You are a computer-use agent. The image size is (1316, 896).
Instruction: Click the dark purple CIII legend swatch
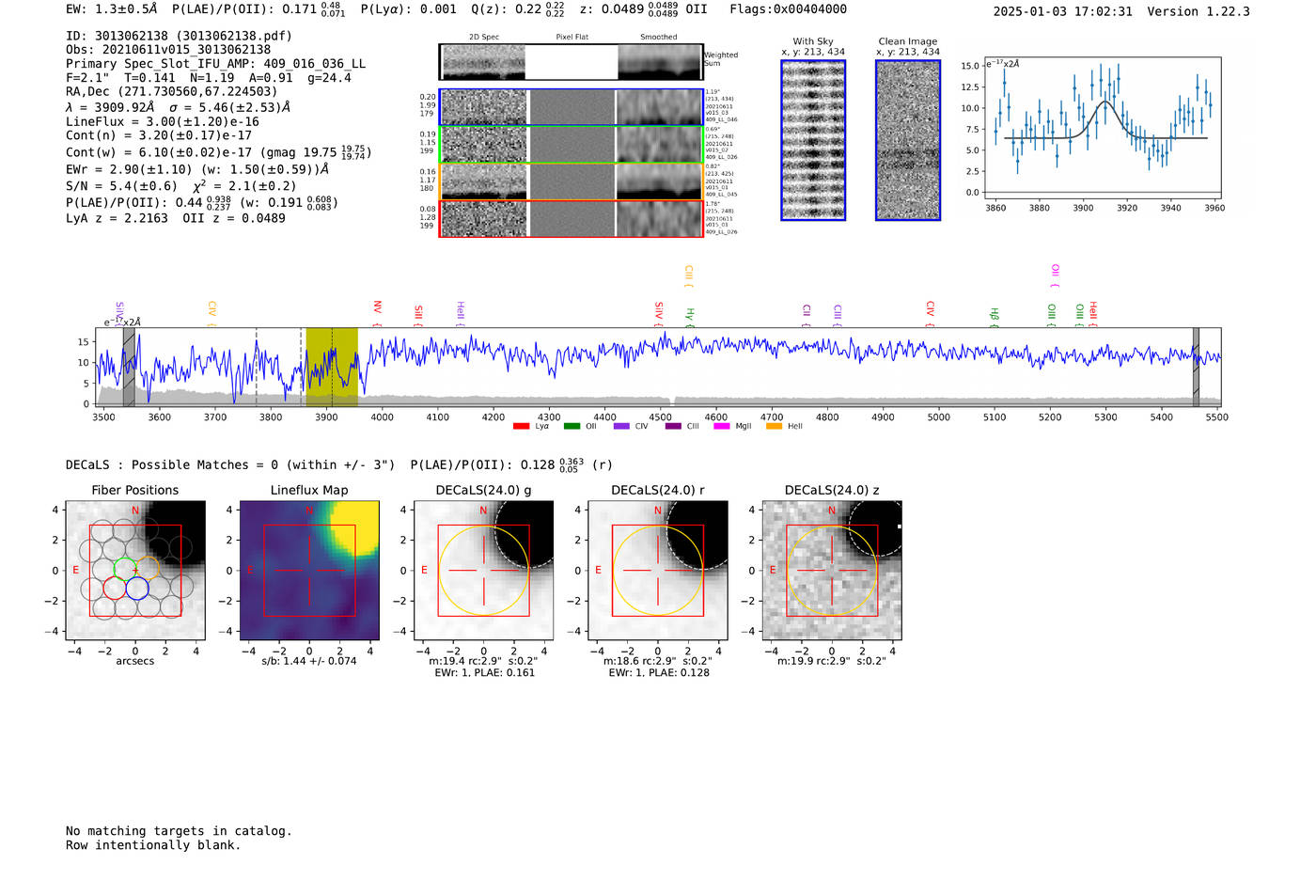click(673, 427)
